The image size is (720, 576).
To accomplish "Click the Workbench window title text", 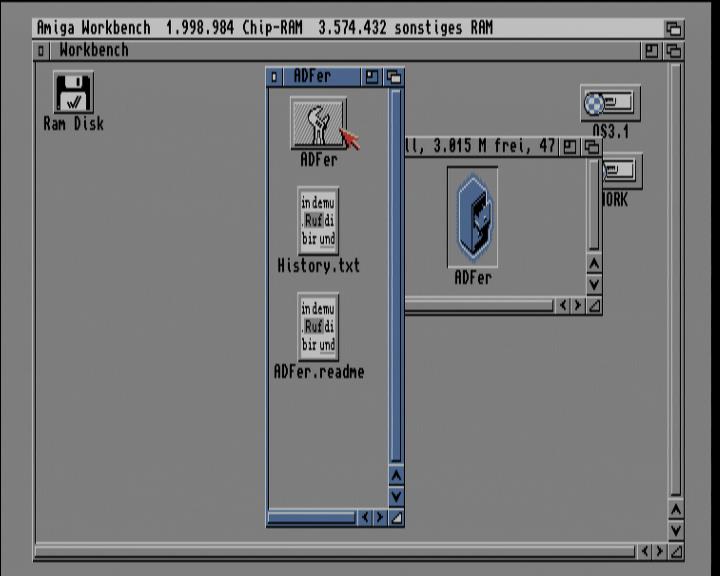I will 94,50.
